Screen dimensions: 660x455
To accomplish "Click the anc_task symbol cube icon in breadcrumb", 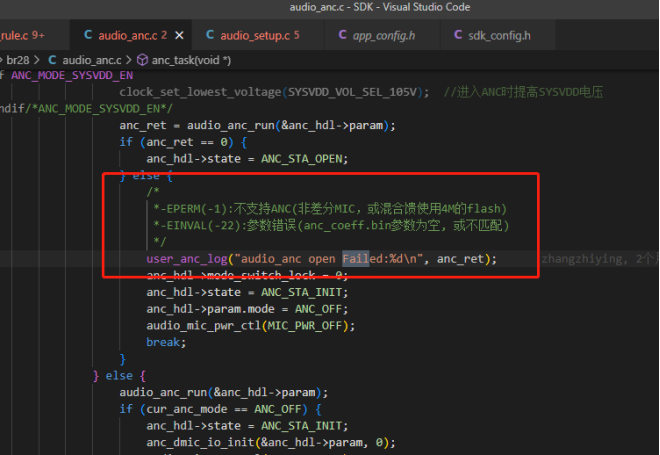I will tap(143, 60).
